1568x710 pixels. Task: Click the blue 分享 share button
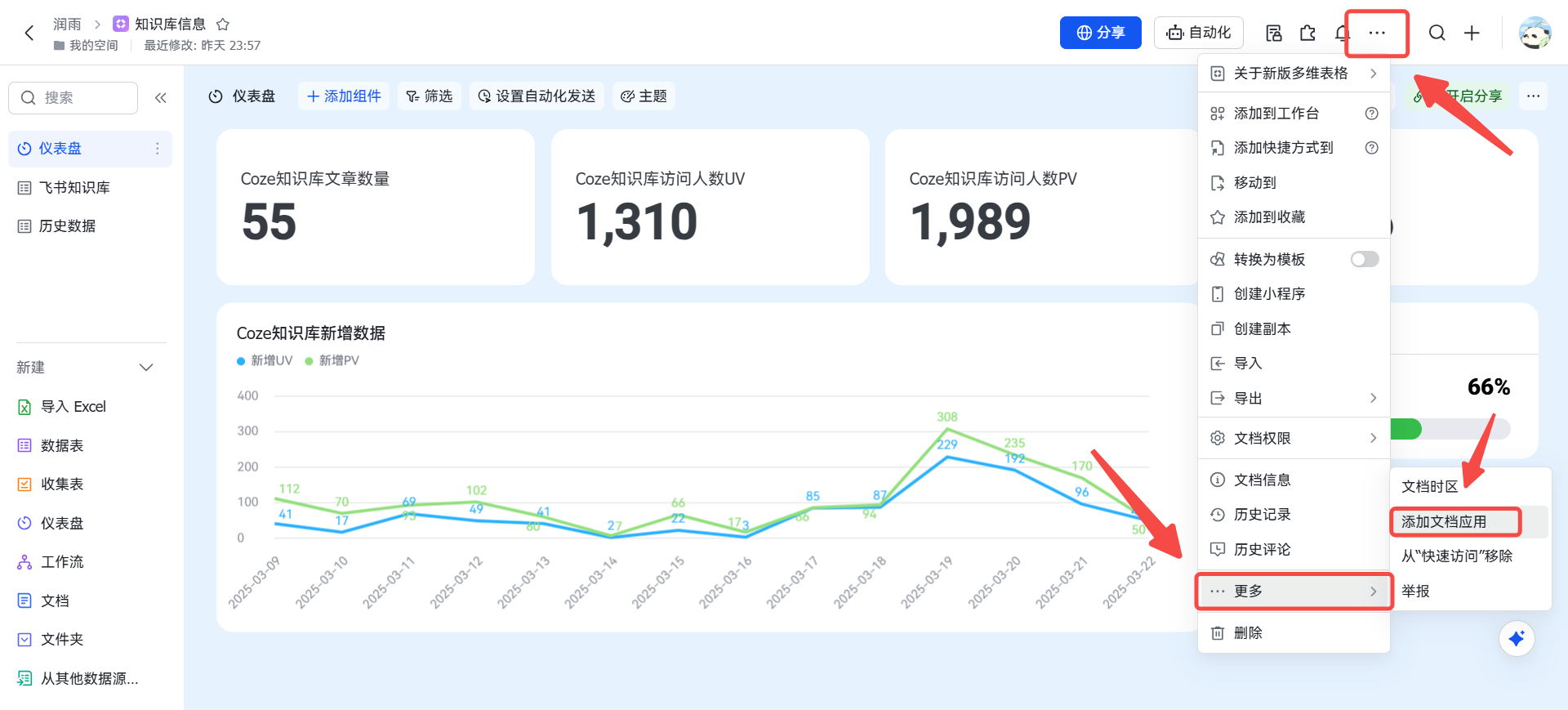(1100, 33)
